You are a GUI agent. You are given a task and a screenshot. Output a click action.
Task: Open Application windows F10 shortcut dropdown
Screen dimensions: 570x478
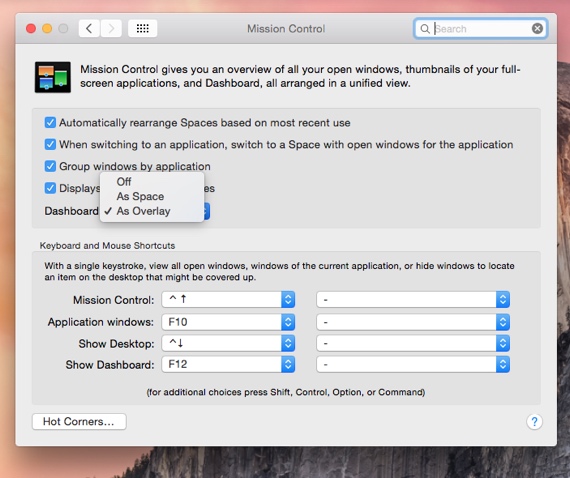coord(228,322)
